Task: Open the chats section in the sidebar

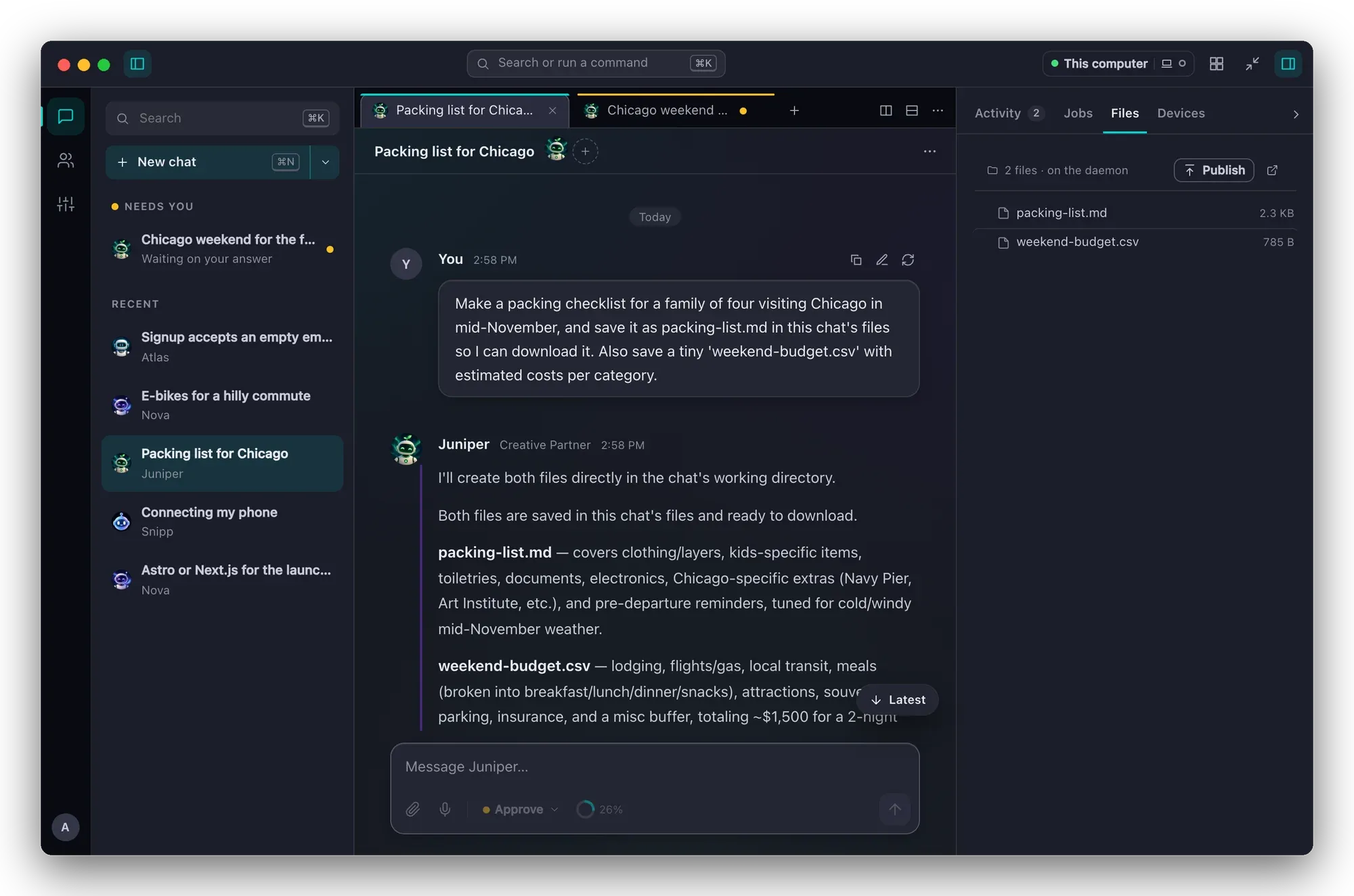Action: (66, 116)
